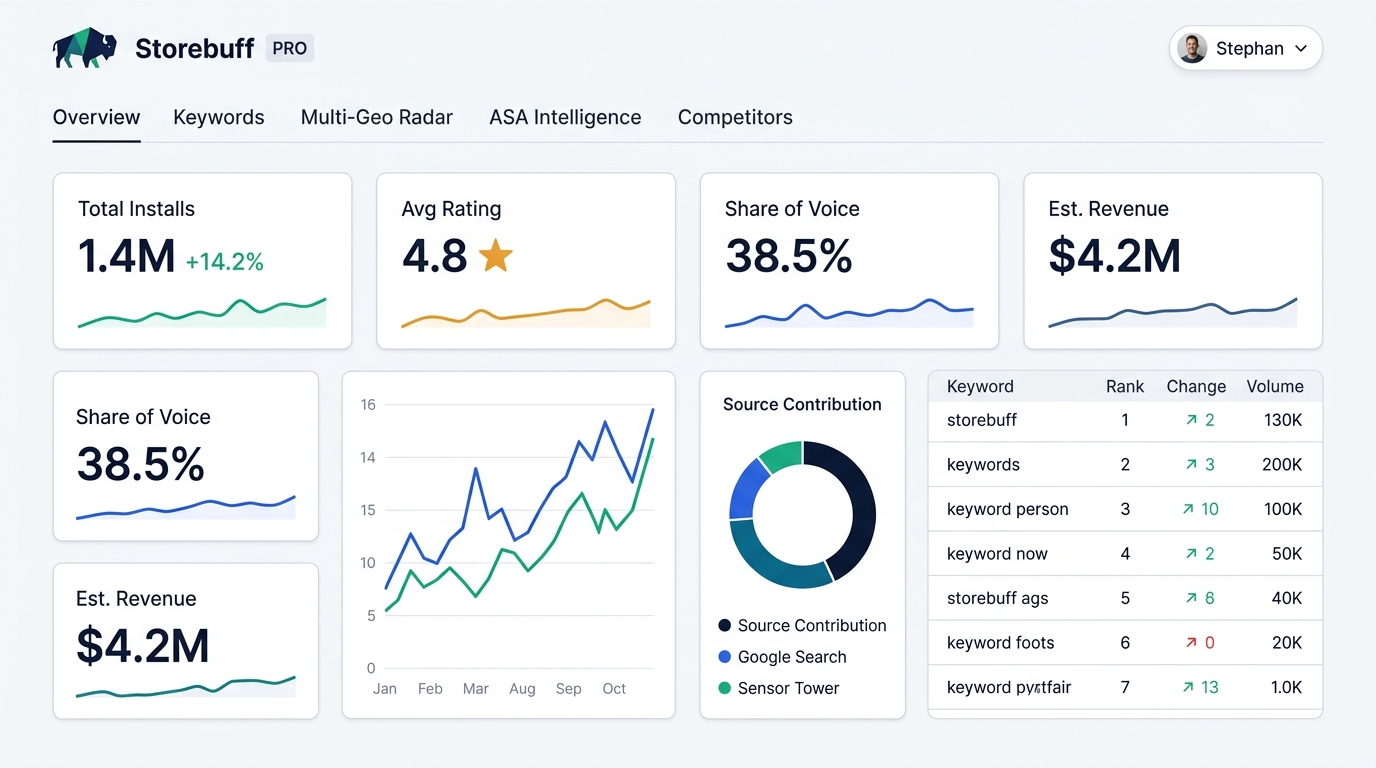Open the Competitors tab

pos(735,117)
